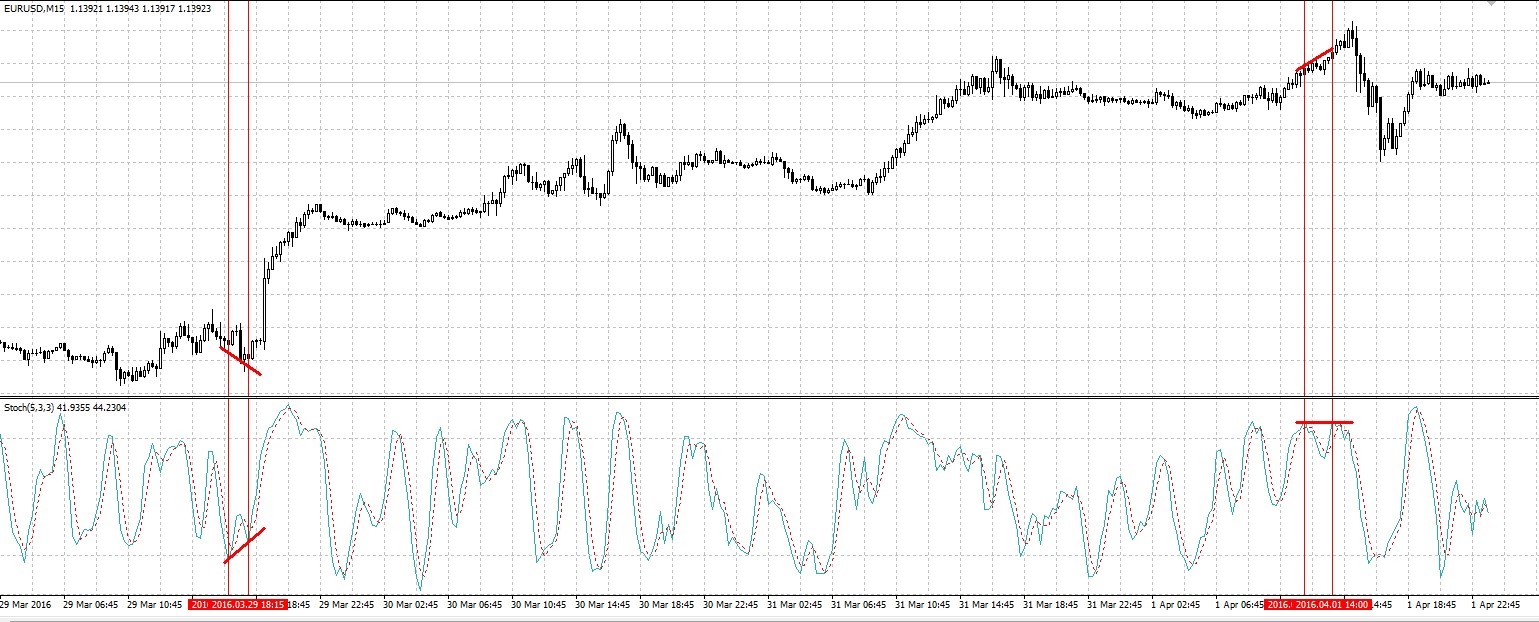Click the 29 Mar 2016 time axis label
Viewport: 1539px width, 622px height.
[24, 605]
